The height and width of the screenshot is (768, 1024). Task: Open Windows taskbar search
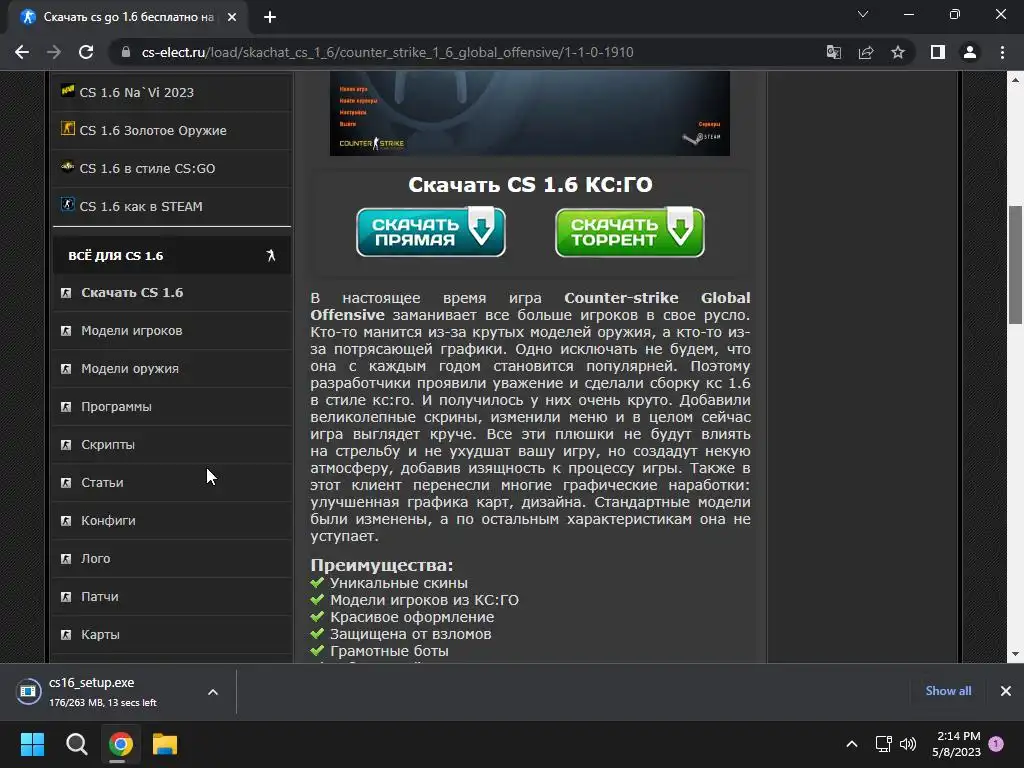click(76, 744)
